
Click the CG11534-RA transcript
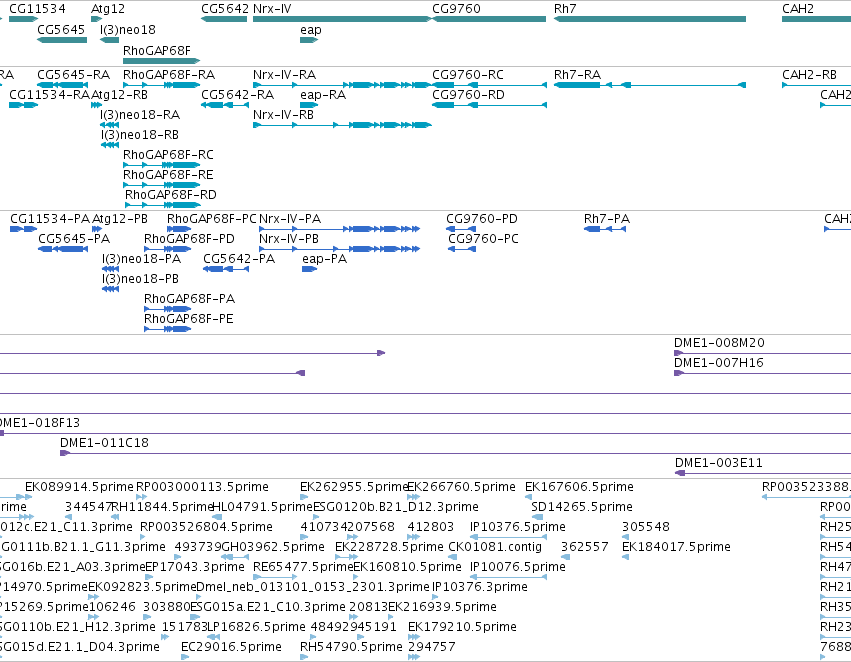[x=23, y=105]
